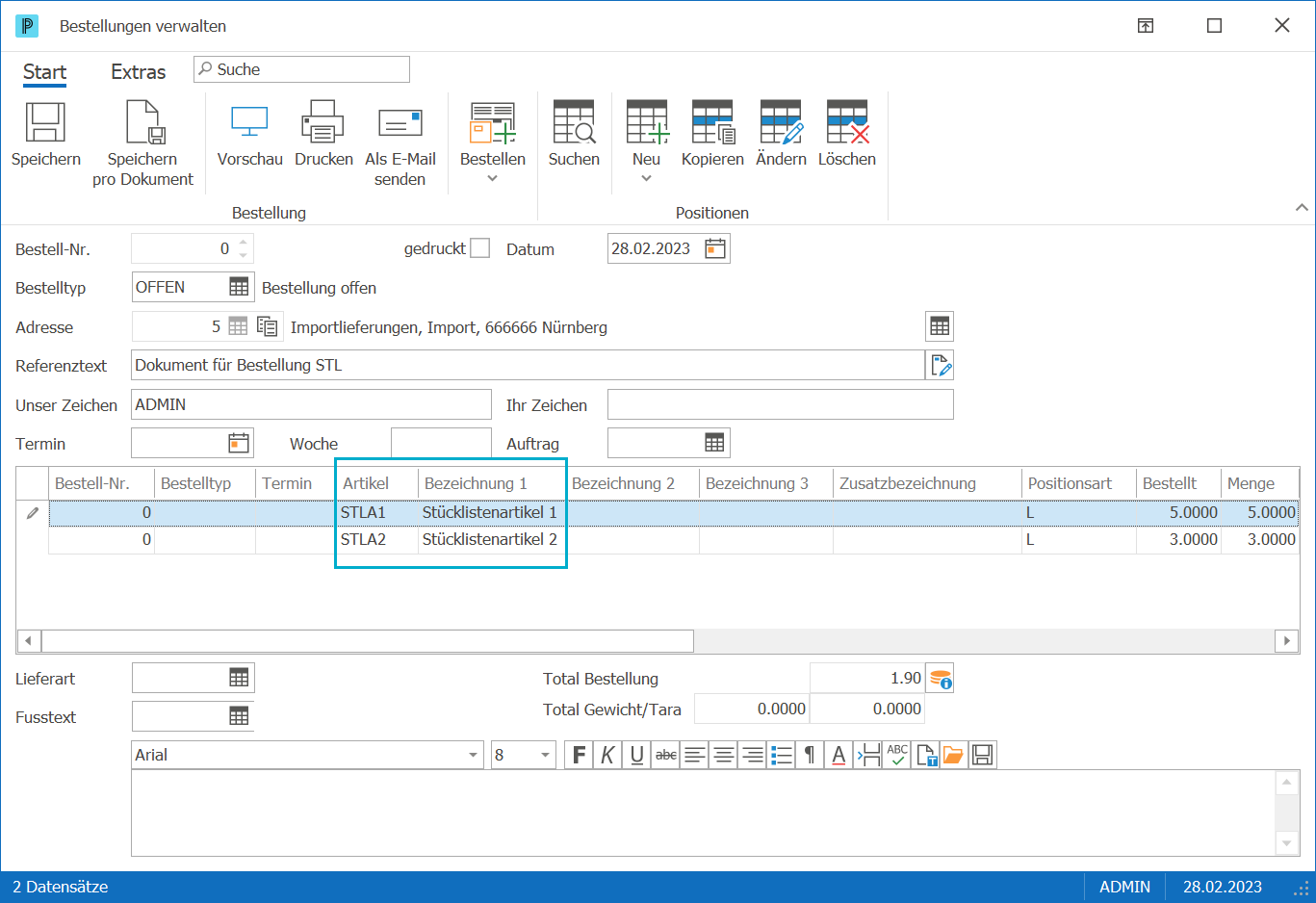Click the open folder icon in text toolbar
Image resolution: width=1316 pixels, height=903 pixels.
click(x=953, y=755)
